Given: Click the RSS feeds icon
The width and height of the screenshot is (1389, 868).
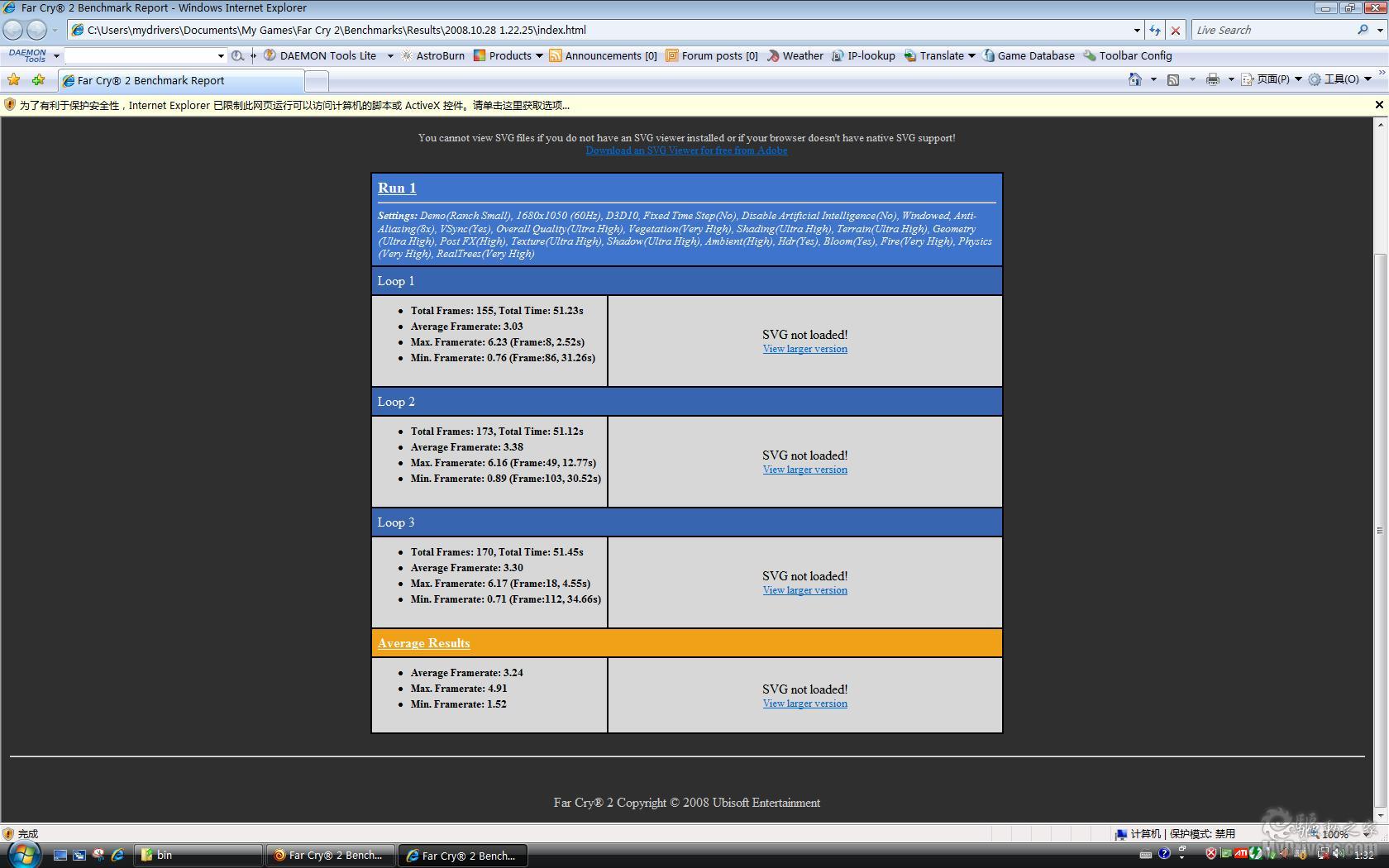Looking at the screenshot, I should pos(1172,79).
